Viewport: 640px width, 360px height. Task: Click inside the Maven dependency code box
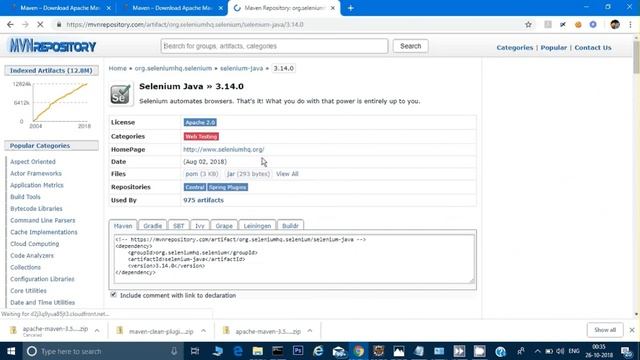coord(294,259)
